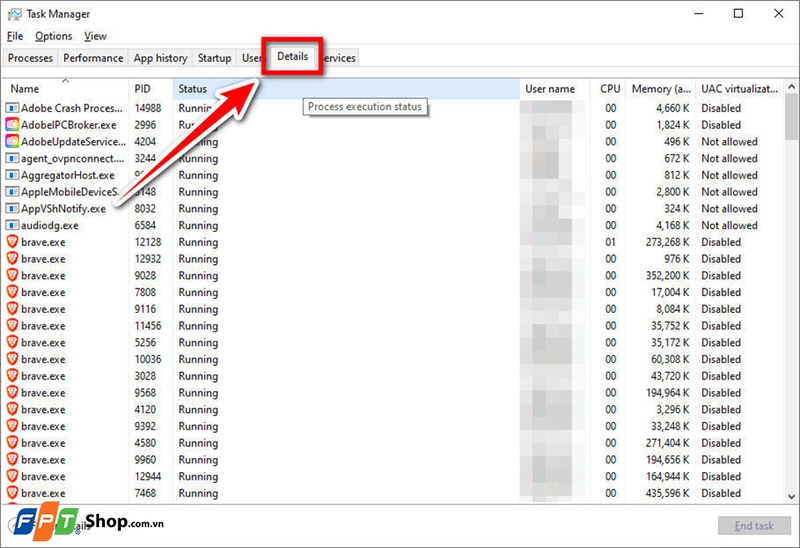Click the AppVShNotify.exe icon
This screenshot has height=548, width=800.
coord(12,209)
